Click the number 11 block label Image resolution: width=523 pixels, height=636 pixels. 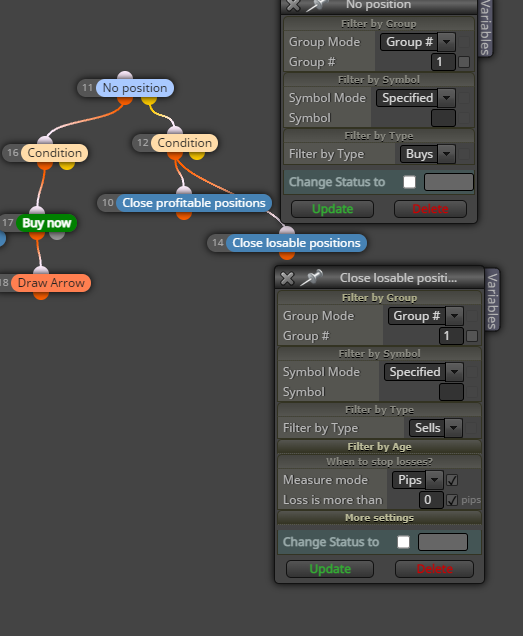(x=87, y=88)
